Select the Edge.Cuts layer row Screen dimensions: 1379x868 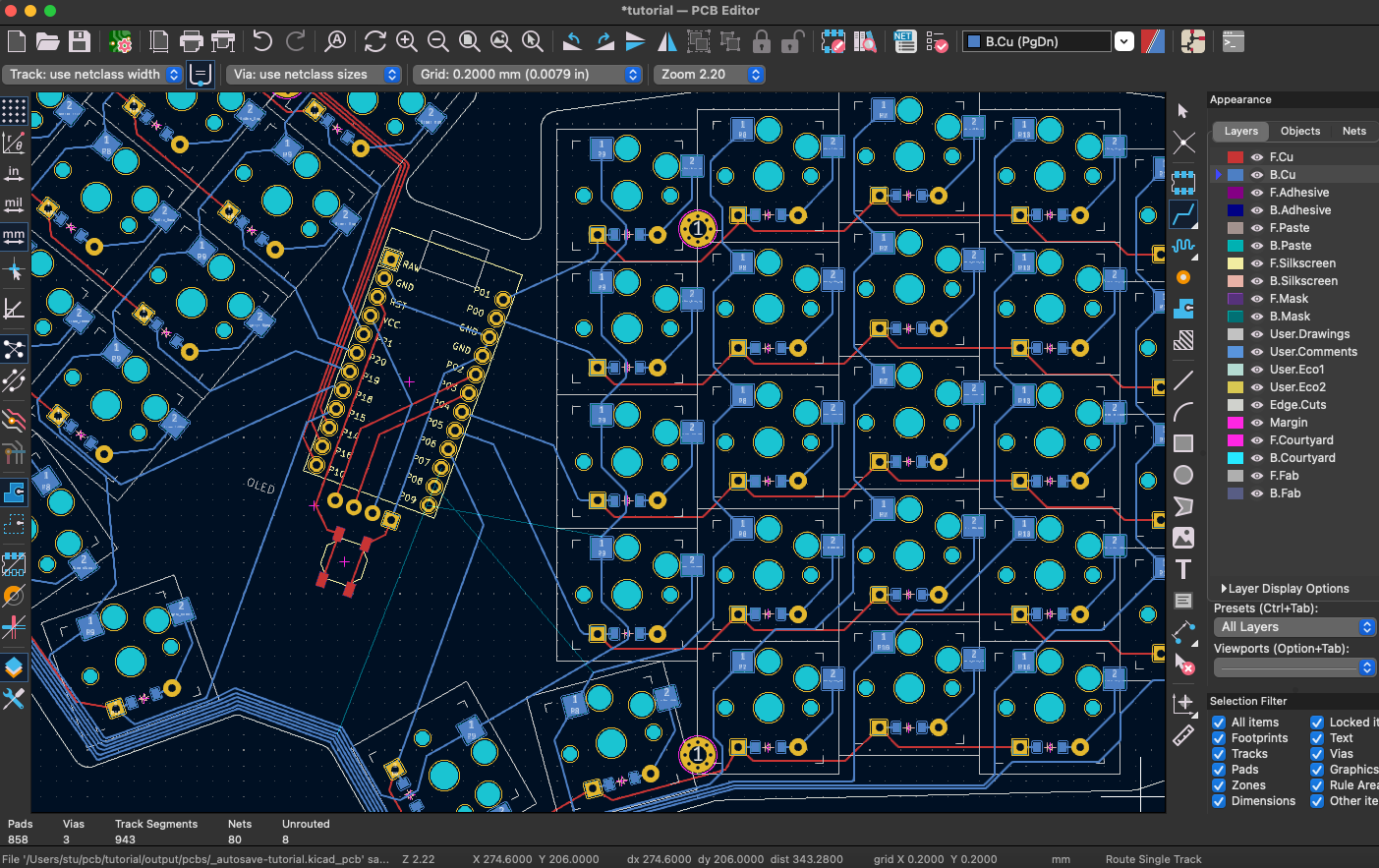(x=1297, y=404)
